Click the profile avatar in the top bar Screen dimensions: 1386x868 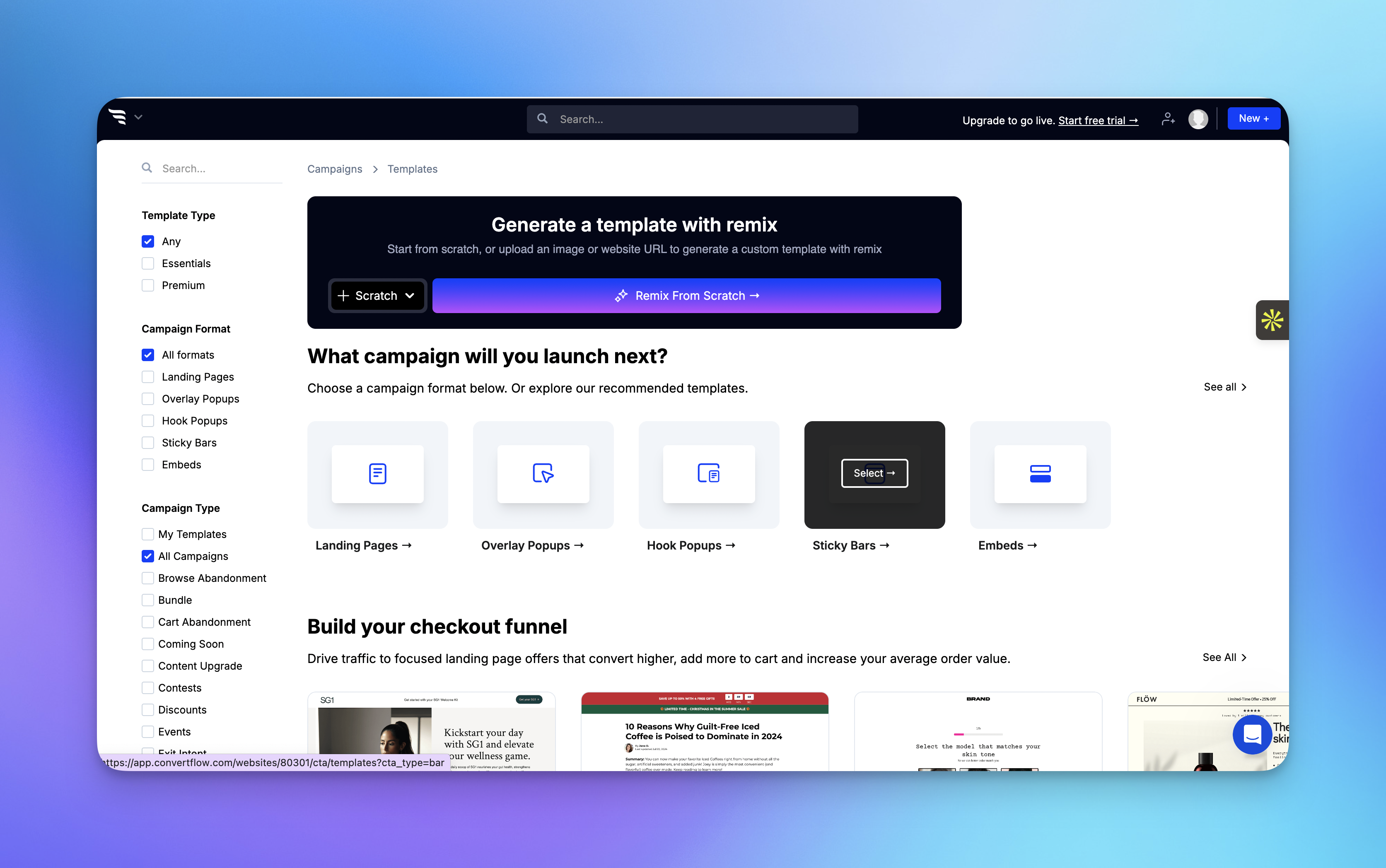click(x=1198, y=119)
